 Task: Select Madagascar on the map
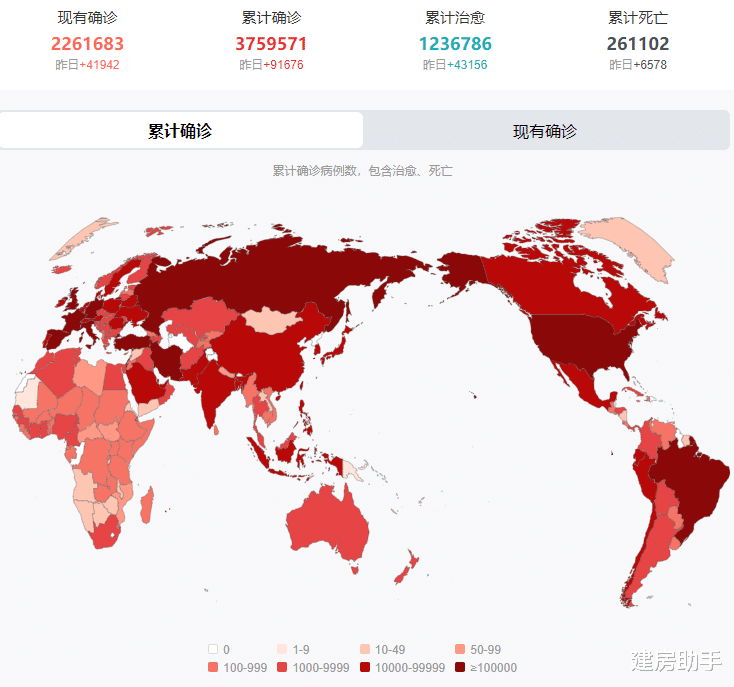pos(147,505)
